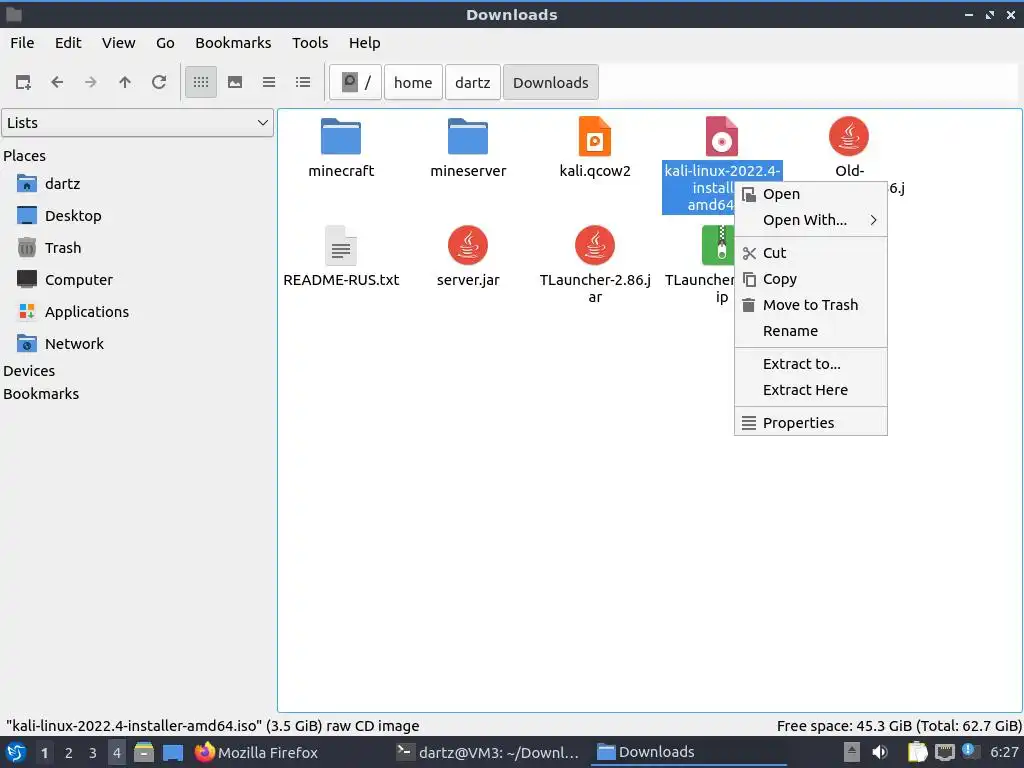The width and height of the screenshot is (1024, 768).
Task: Open Applications in Places sidebar
Action: coord(87,312)
